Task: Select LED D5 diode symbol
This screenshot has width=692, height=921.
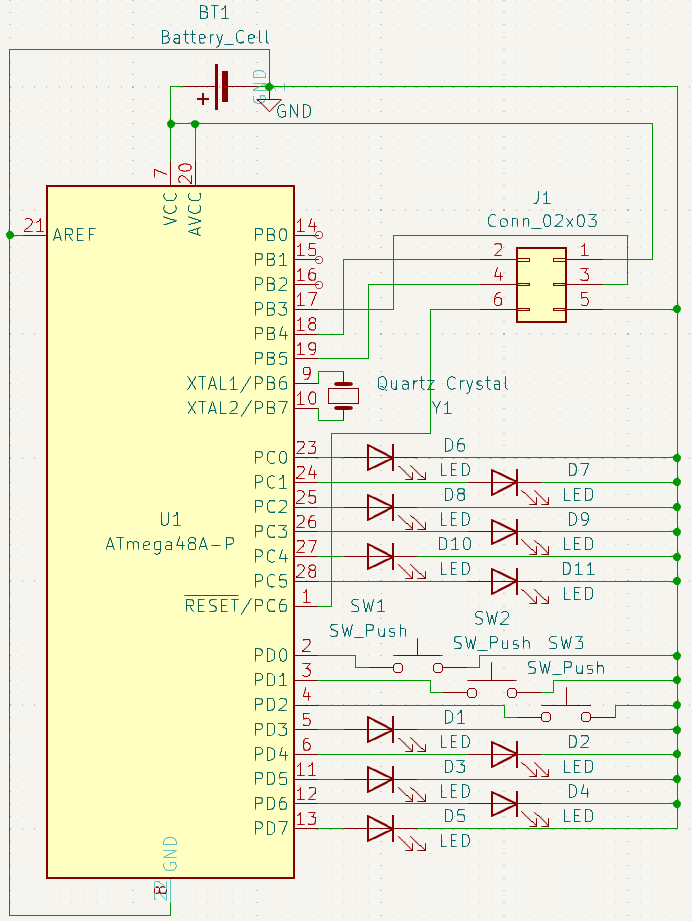Action: click(381, 829)
